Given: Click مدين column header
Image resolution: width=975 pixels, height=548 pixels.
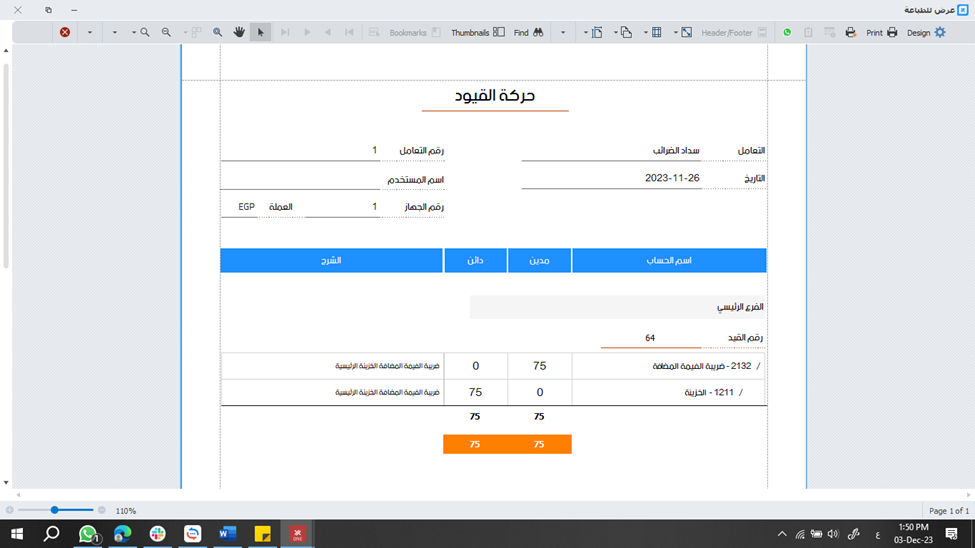Looking at the screenshot, I should [x=539, y=261].
